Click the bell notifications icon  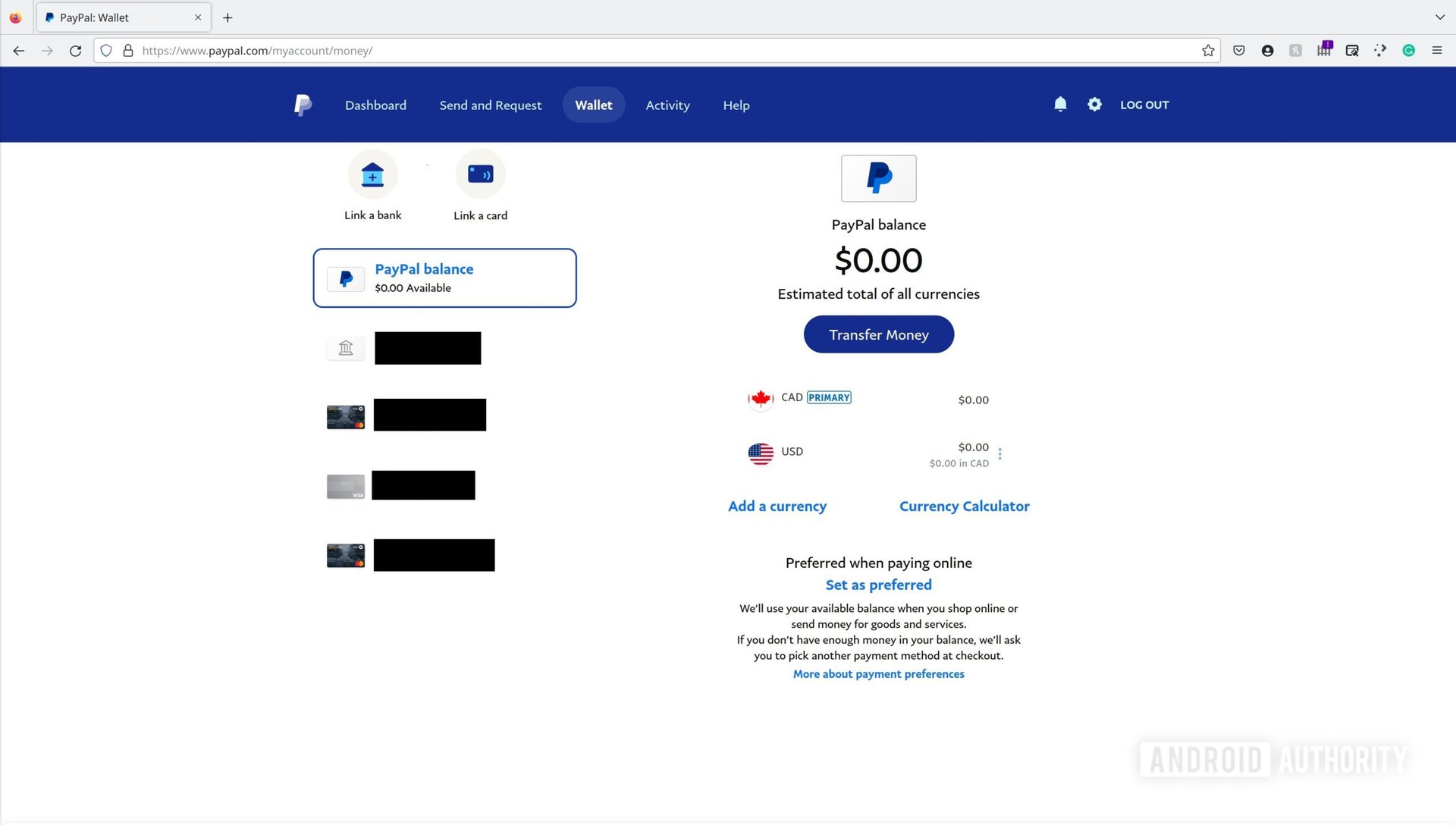[1060, 104]
